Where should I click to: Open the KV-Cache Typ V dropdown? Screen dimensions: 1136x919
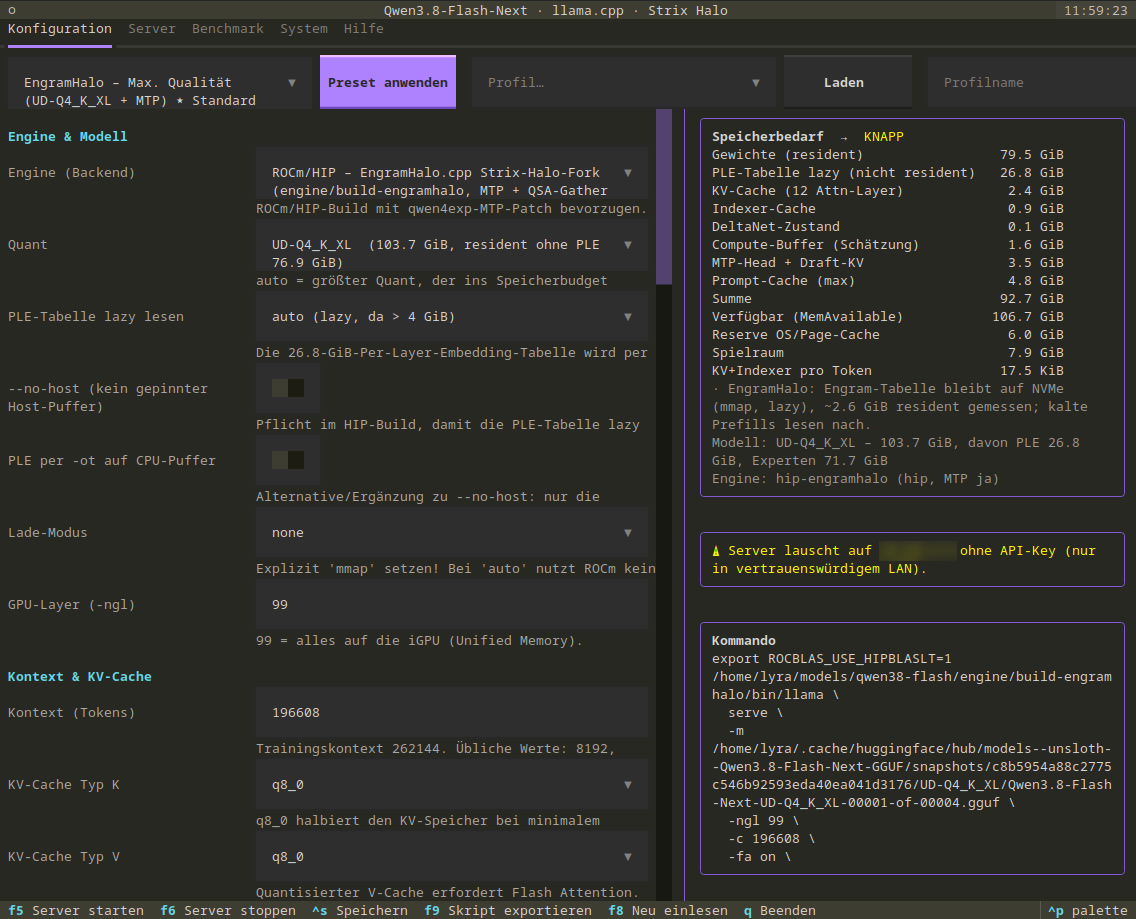click(x=452, y=857)
